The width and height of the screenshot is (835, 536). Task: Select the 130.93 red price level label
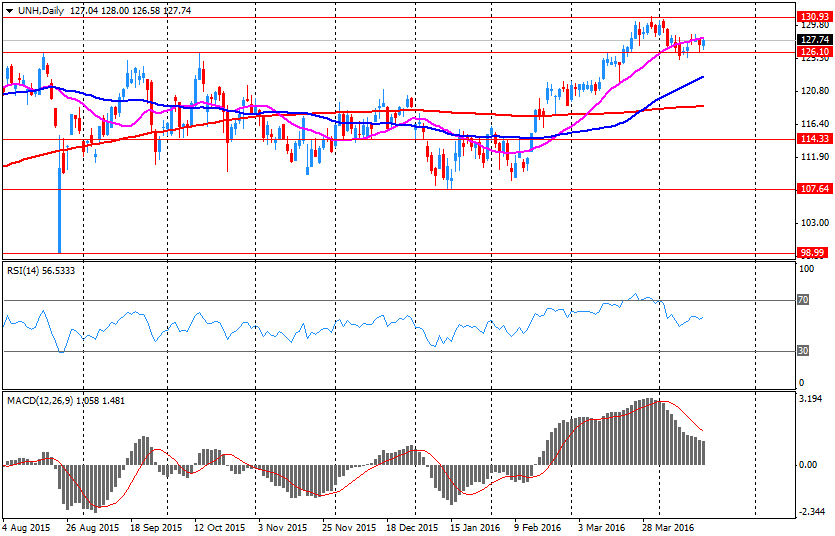pyautogui.click(x=815, y=17)
